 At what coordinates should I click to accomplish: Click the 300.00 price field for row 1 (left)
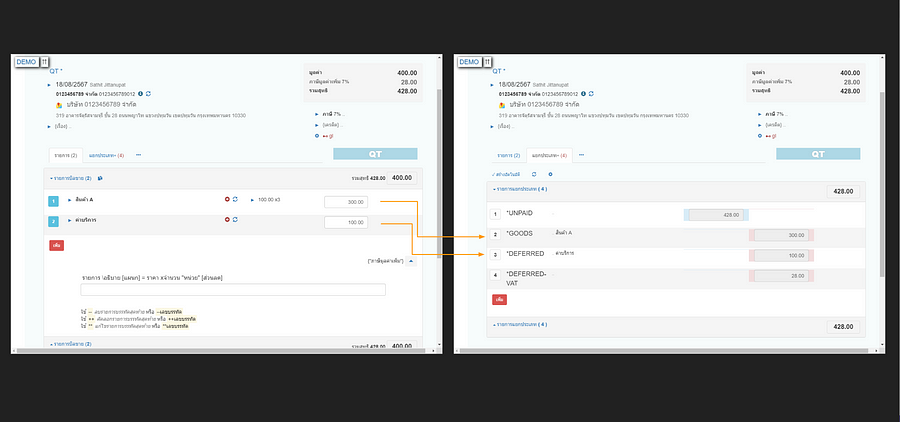pyautogui.click(x=345, y=201)
